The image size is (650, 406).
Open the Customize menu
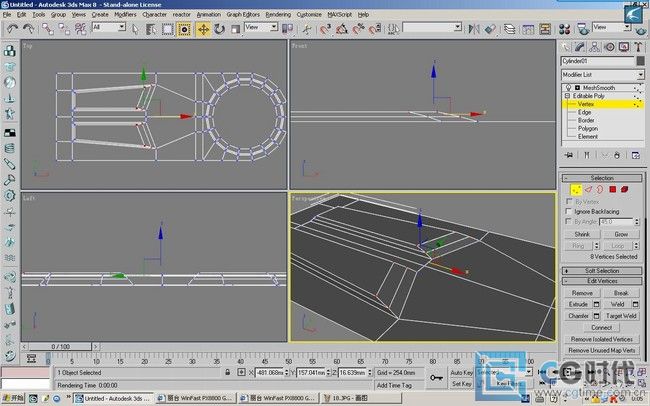[309, 14]
